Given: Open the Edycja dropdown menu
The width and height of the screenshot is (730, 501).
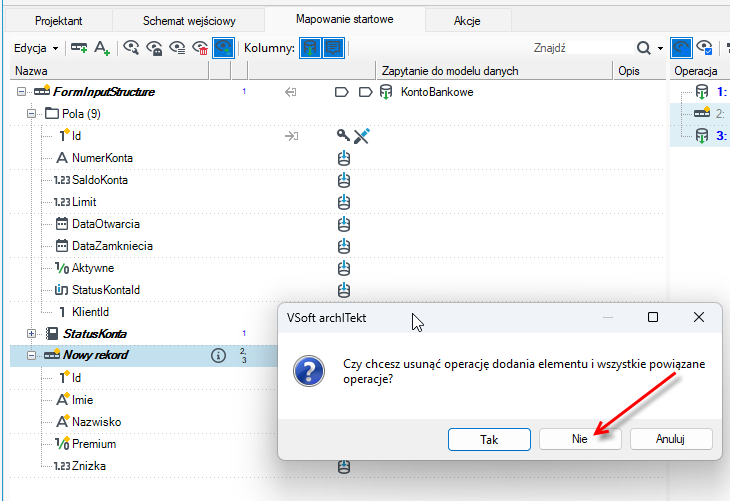Looking at the screenshot, I should tap(36, 48).
